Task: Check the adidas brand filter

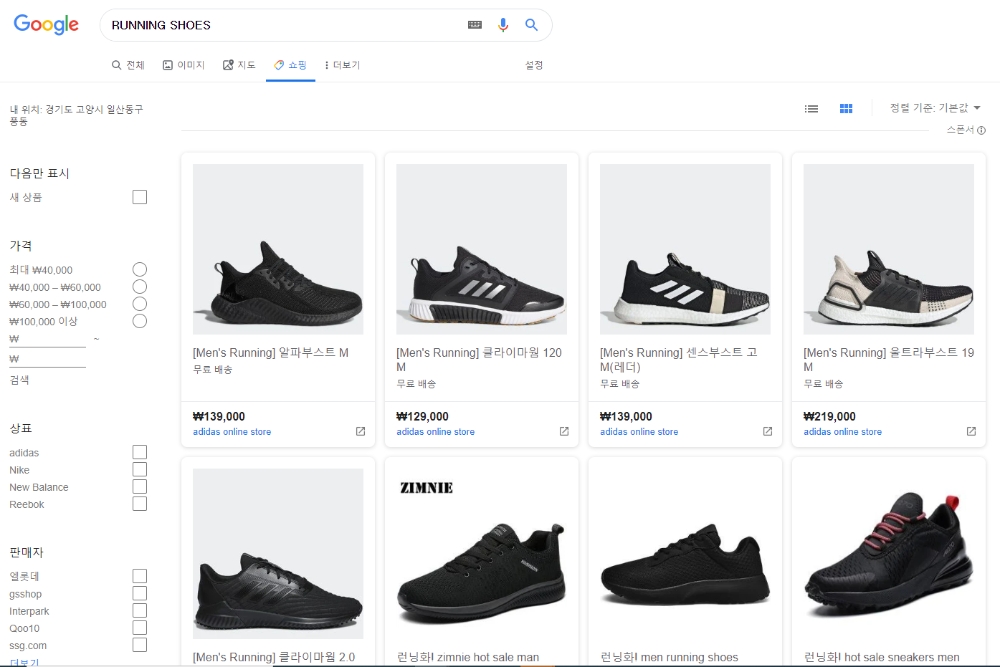Action: pyautogui.click(x=140, y=453)
